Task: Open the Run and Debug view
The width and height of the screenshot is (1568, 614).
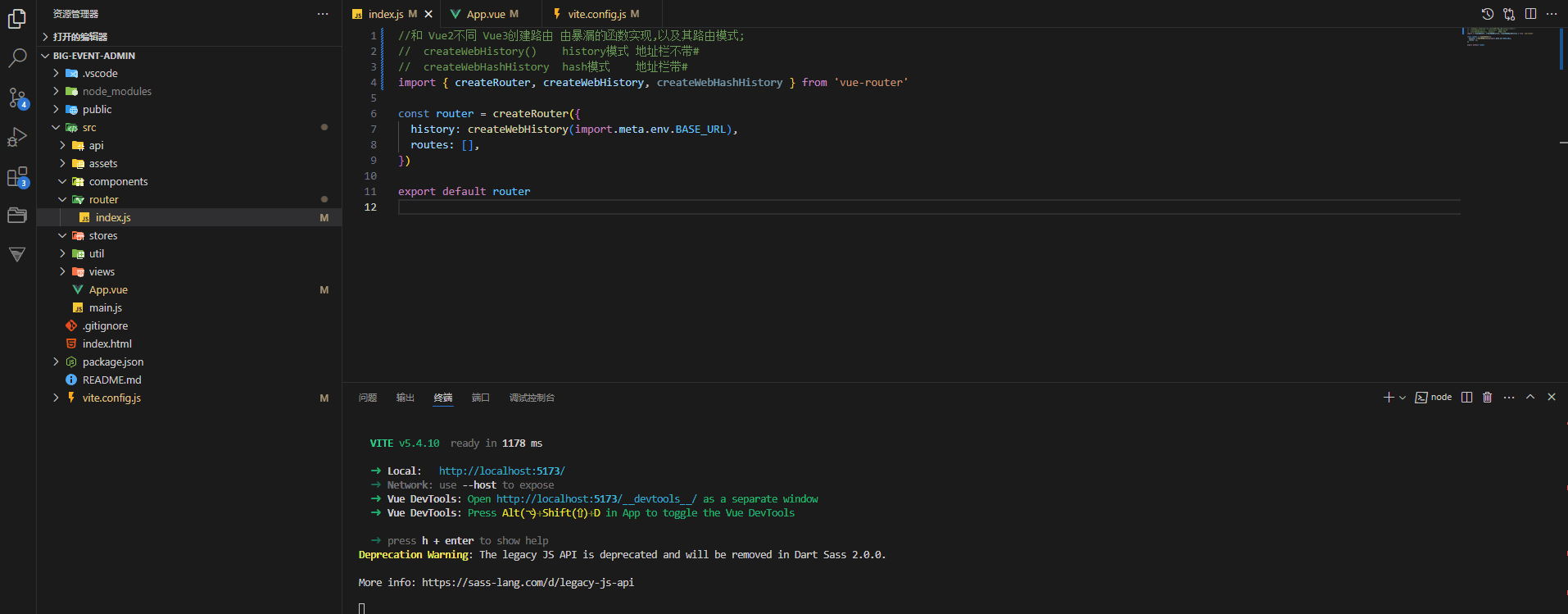Action: pos(17,137)
